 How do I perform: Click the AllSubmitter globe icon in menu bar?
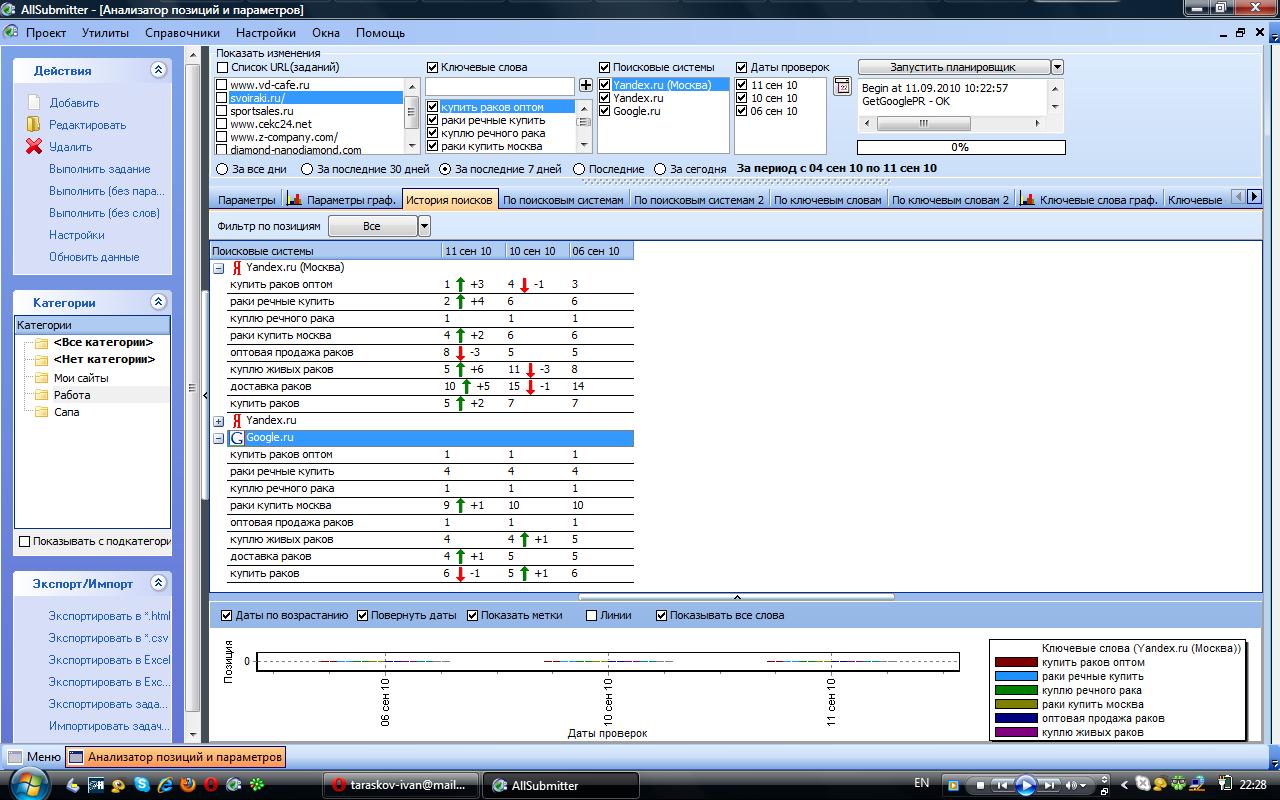[10, 32]
